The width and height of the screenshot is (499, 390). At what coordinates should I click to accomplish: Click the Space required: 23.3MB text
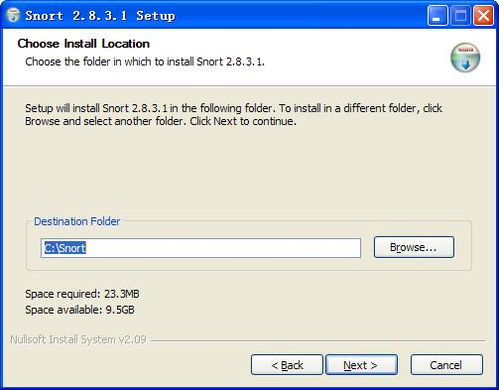[82, 294]
